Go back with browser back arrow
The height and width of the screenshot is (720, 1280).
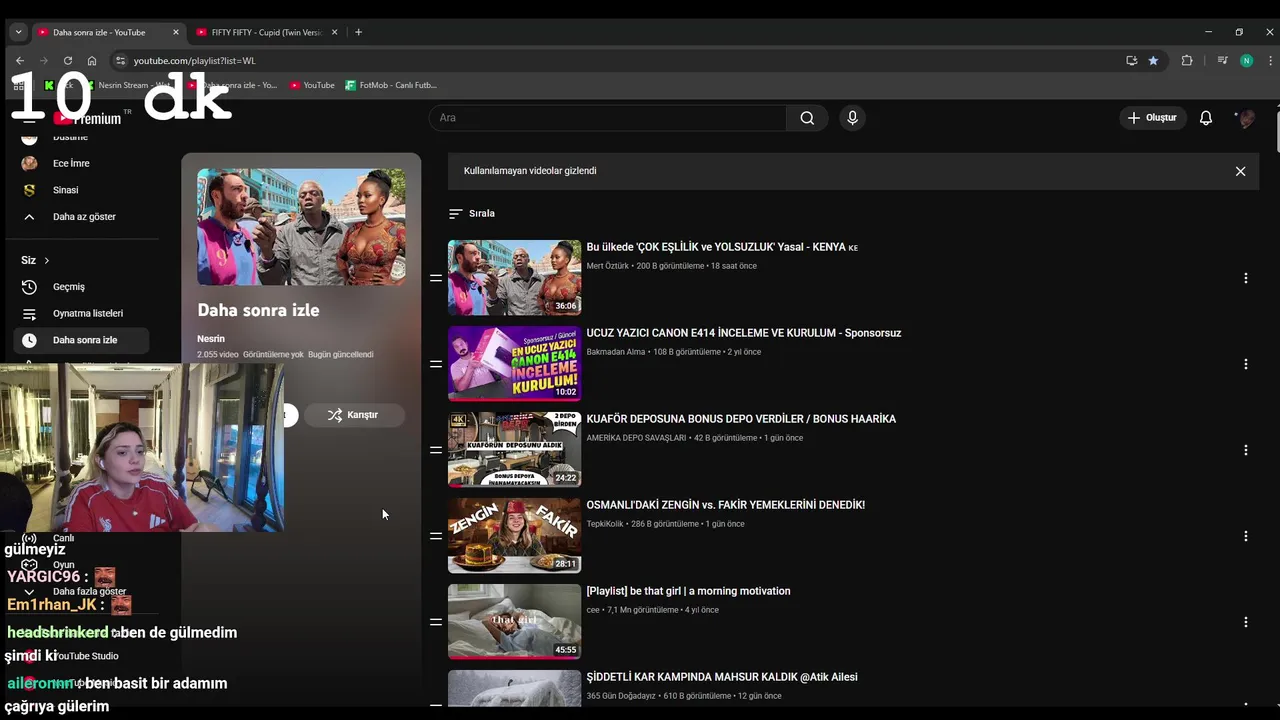point(19,60)
